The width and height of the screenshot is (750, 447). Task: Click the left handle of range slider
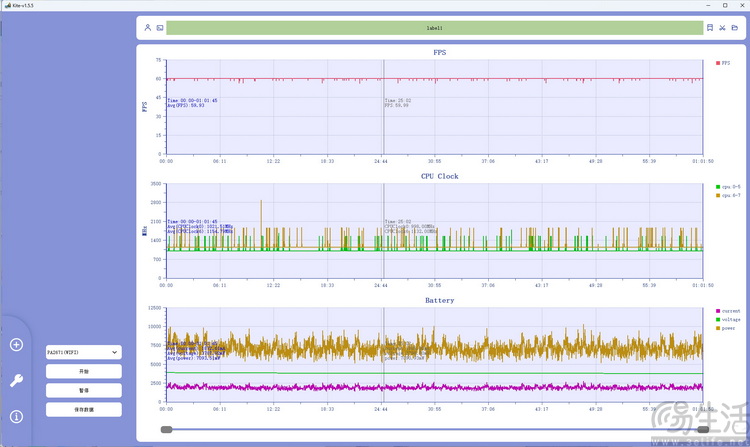[x=167, y=429]
